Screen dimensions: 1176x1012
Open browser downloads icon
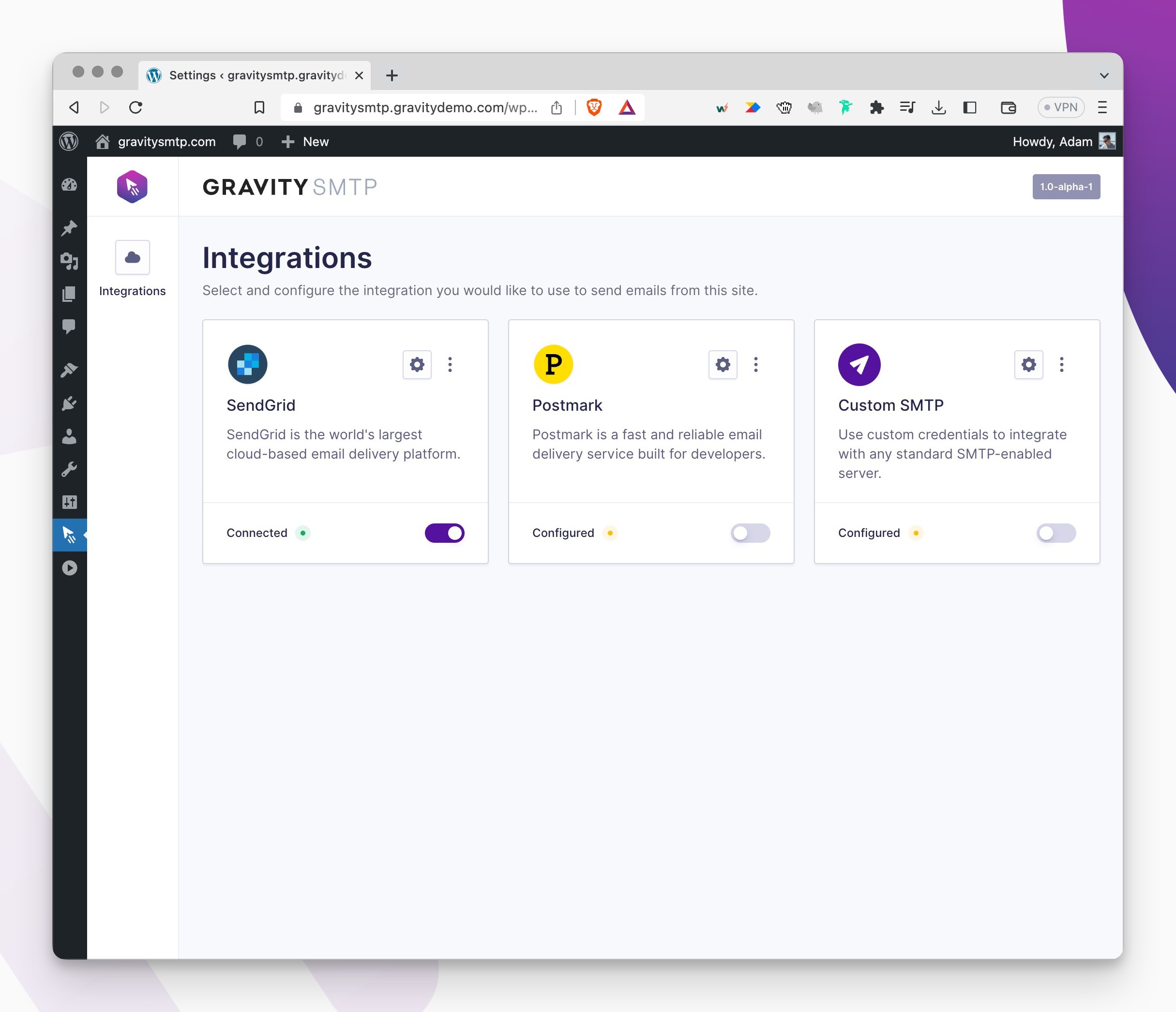pyautogui.click(x=939, y=107)
